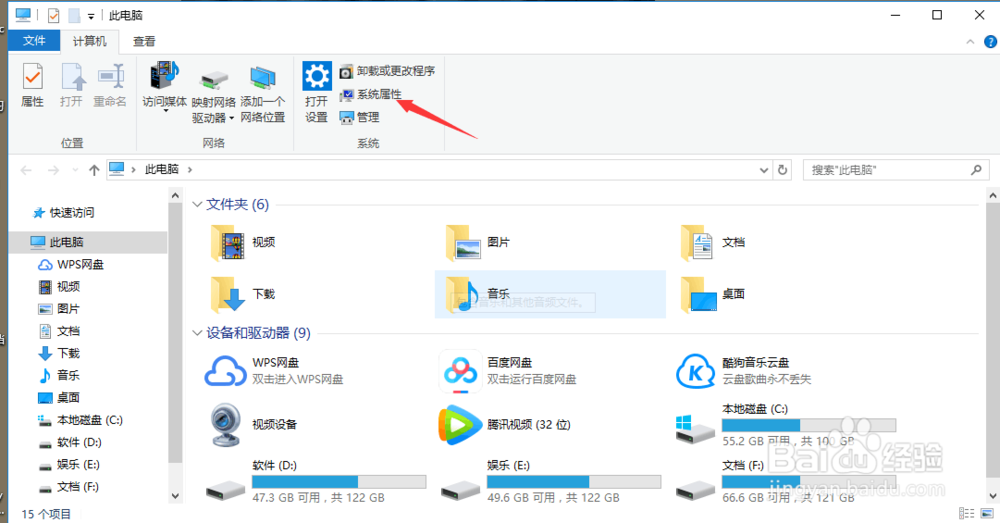Select 音乐 in the navigation pane
The height and width of the screenshot is (523, 1000).
point(59,375)
